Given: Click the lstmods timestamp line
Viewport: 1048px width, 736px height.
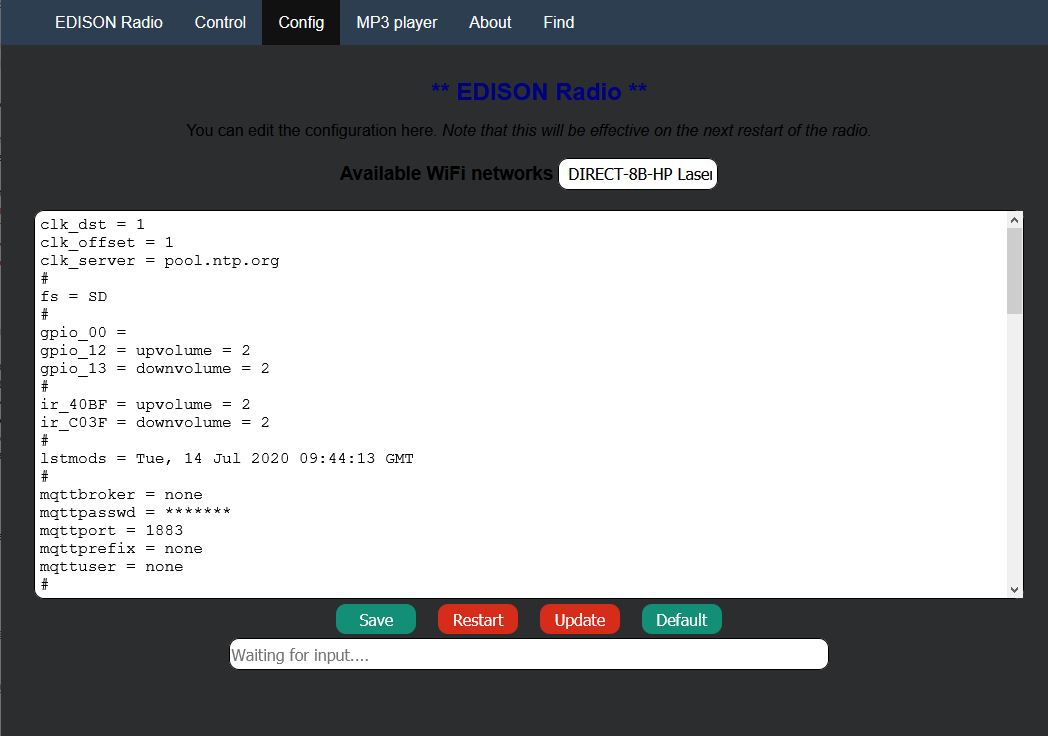Looking at the screenshot, I should point(226,458).
